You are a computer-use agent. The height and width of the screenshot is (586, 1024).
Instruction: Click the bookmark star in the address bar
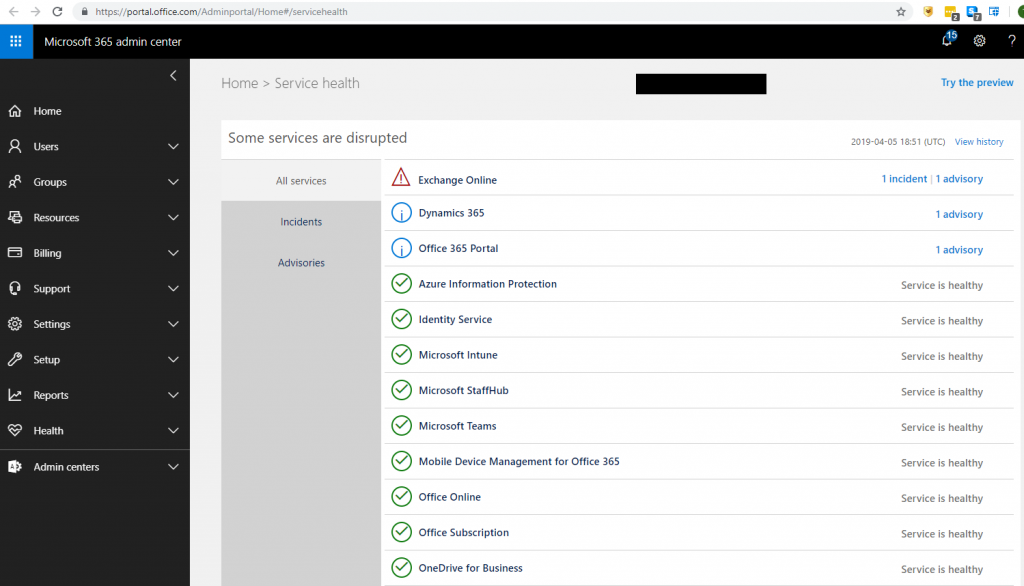point(900,12)
